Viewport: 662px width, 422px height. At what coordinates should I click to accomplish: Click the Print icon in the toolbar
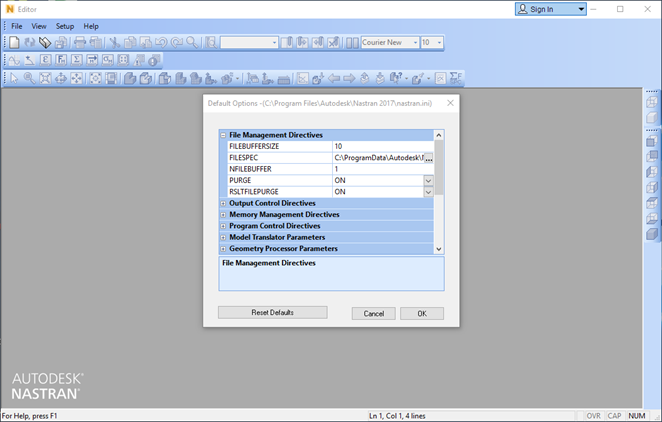coord(80,42)
